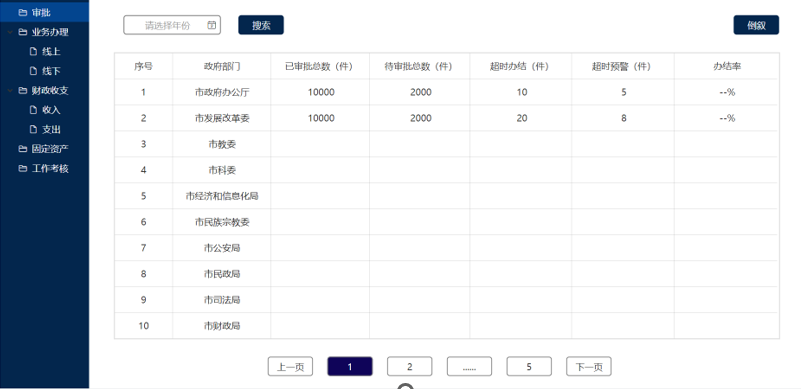Click the 待审批总数（件） column header
The image size is (801, 389).
(420, 66)
